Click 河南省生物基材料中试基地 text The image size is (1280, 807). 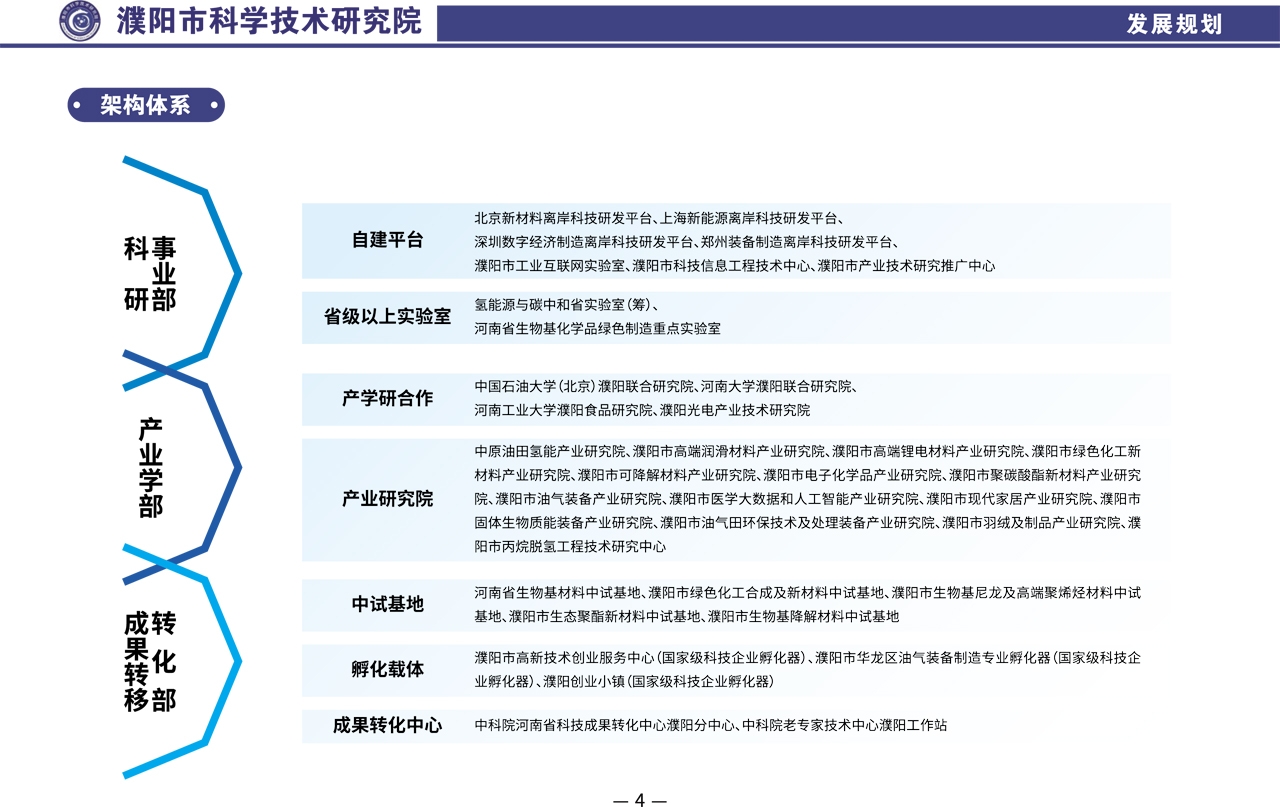[557, 593]
